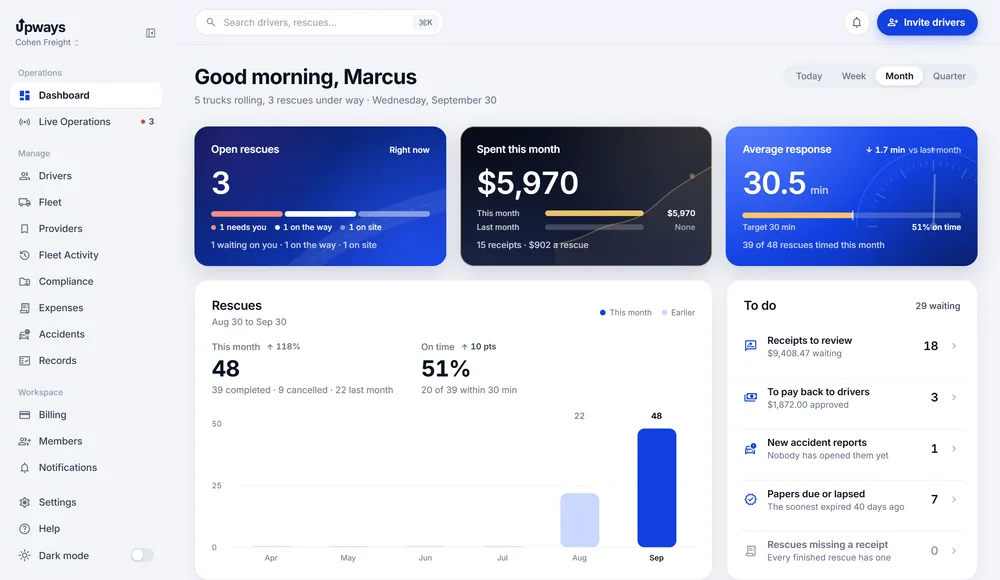The image size is (1000, 580).
Task: Toggle the Dark mode switch
Action: coord(142,555)
